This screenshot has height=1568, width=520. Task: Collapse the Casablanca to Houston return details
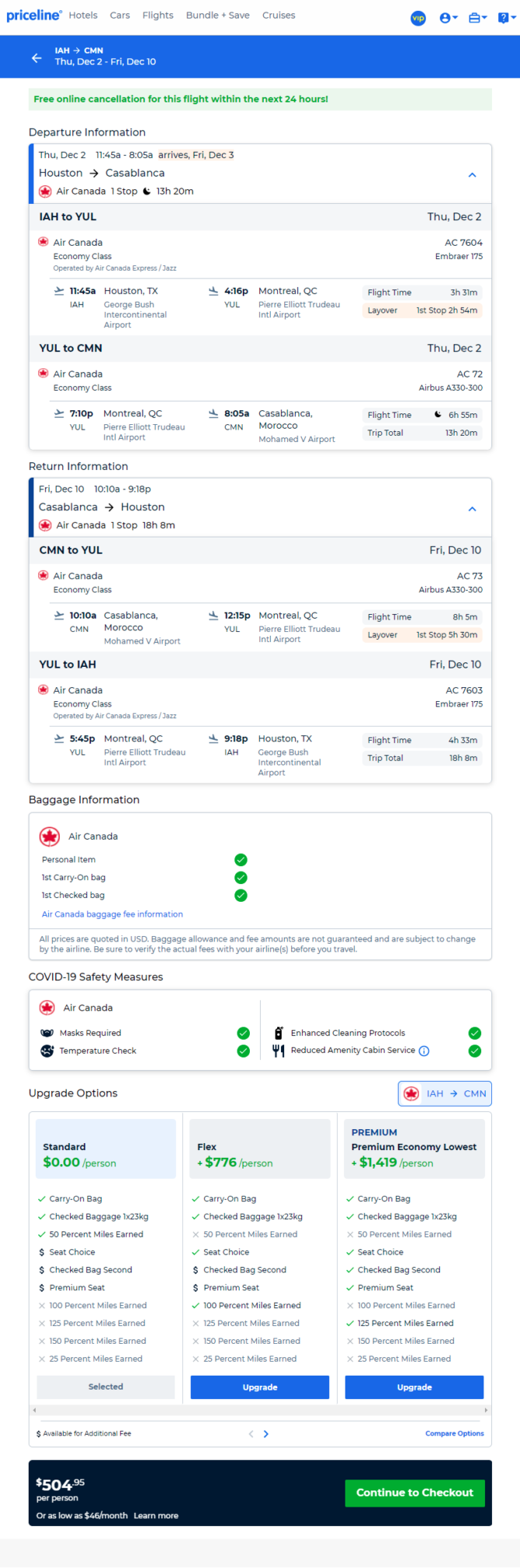[x=472, y=509]
